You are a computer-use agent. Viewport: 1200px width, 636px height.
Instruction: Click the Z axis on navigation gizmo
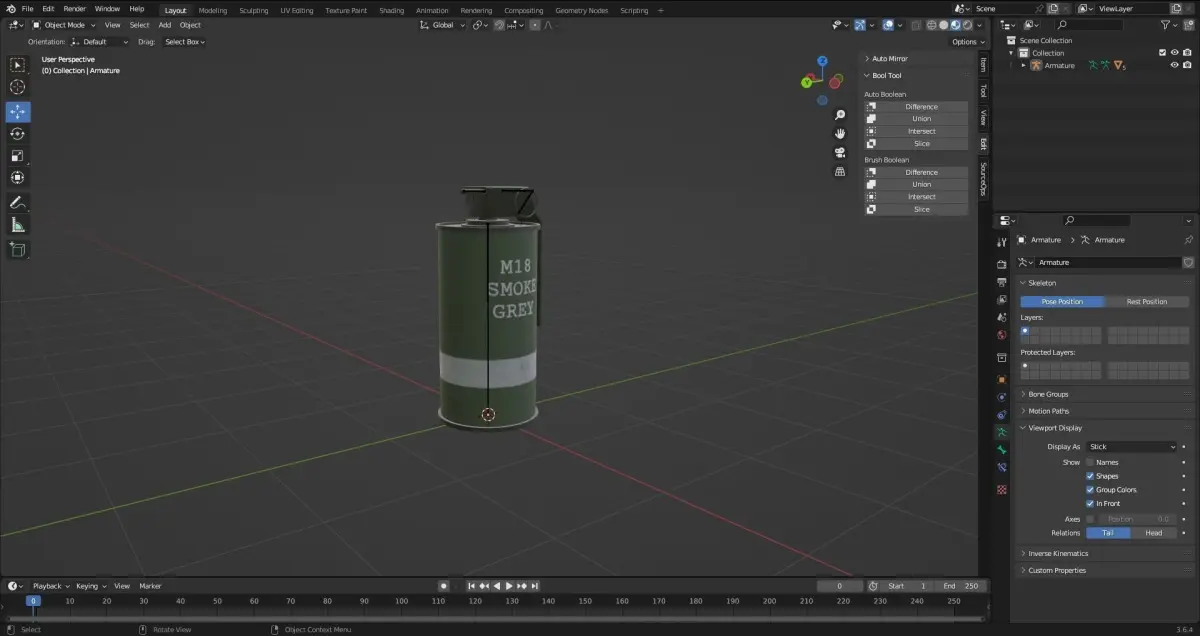[x=822, y=61]
